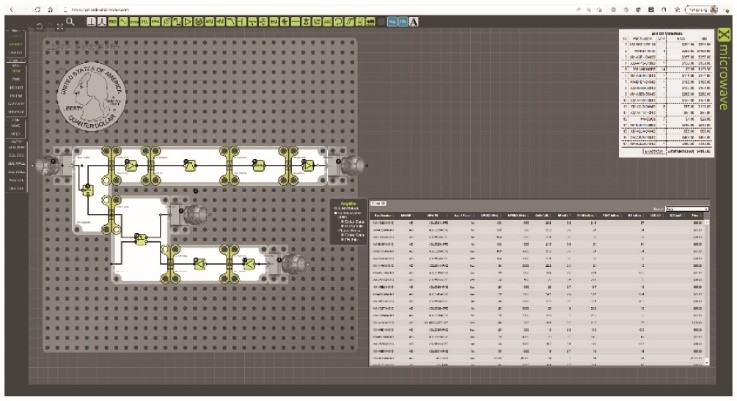Click the magnifying glass search icon
The width and height of the screenshot is (737, 401).
coord(70,22)
